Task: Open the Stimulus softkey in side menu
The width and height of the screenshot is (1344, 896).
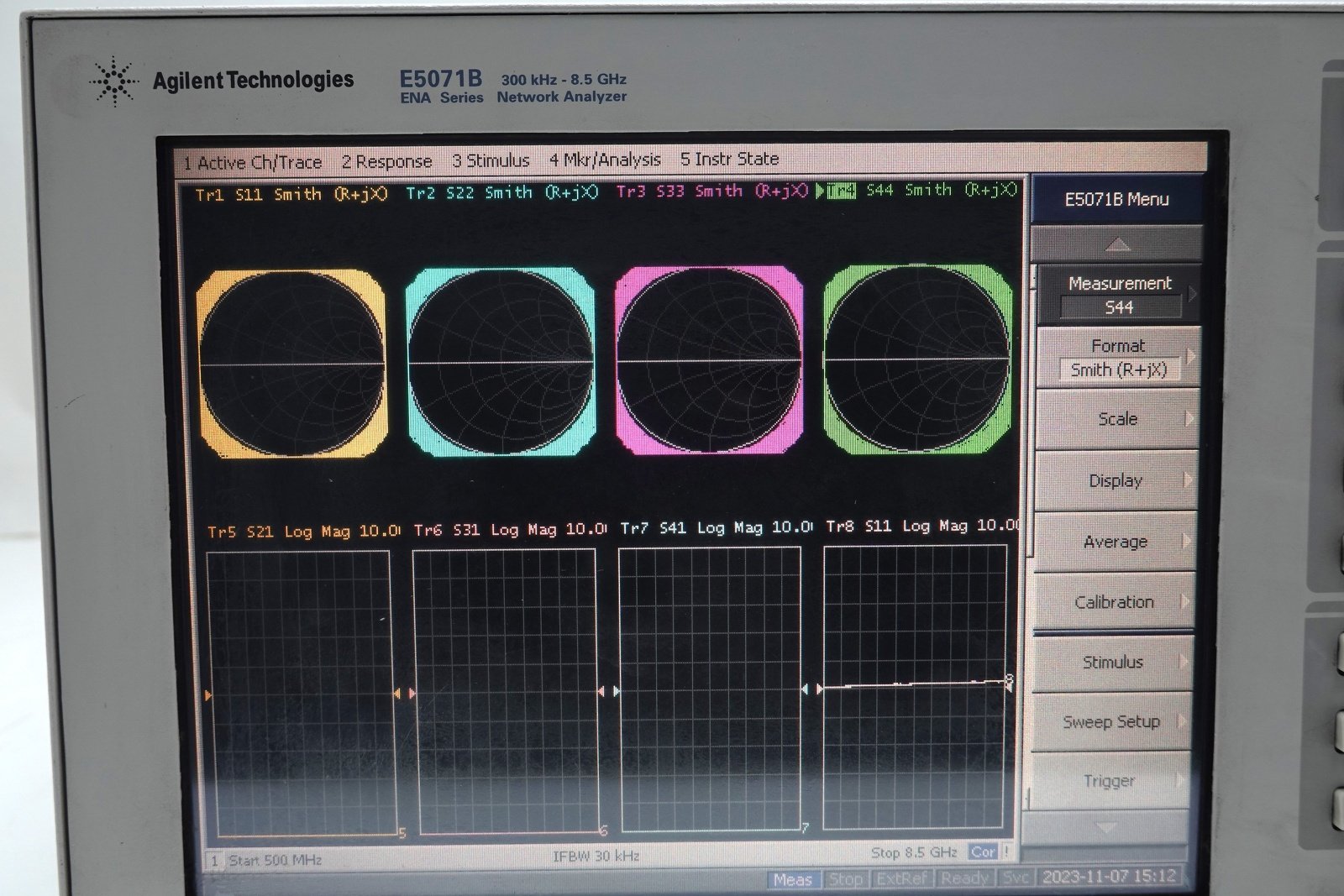Action: [x=1111, y=662]
